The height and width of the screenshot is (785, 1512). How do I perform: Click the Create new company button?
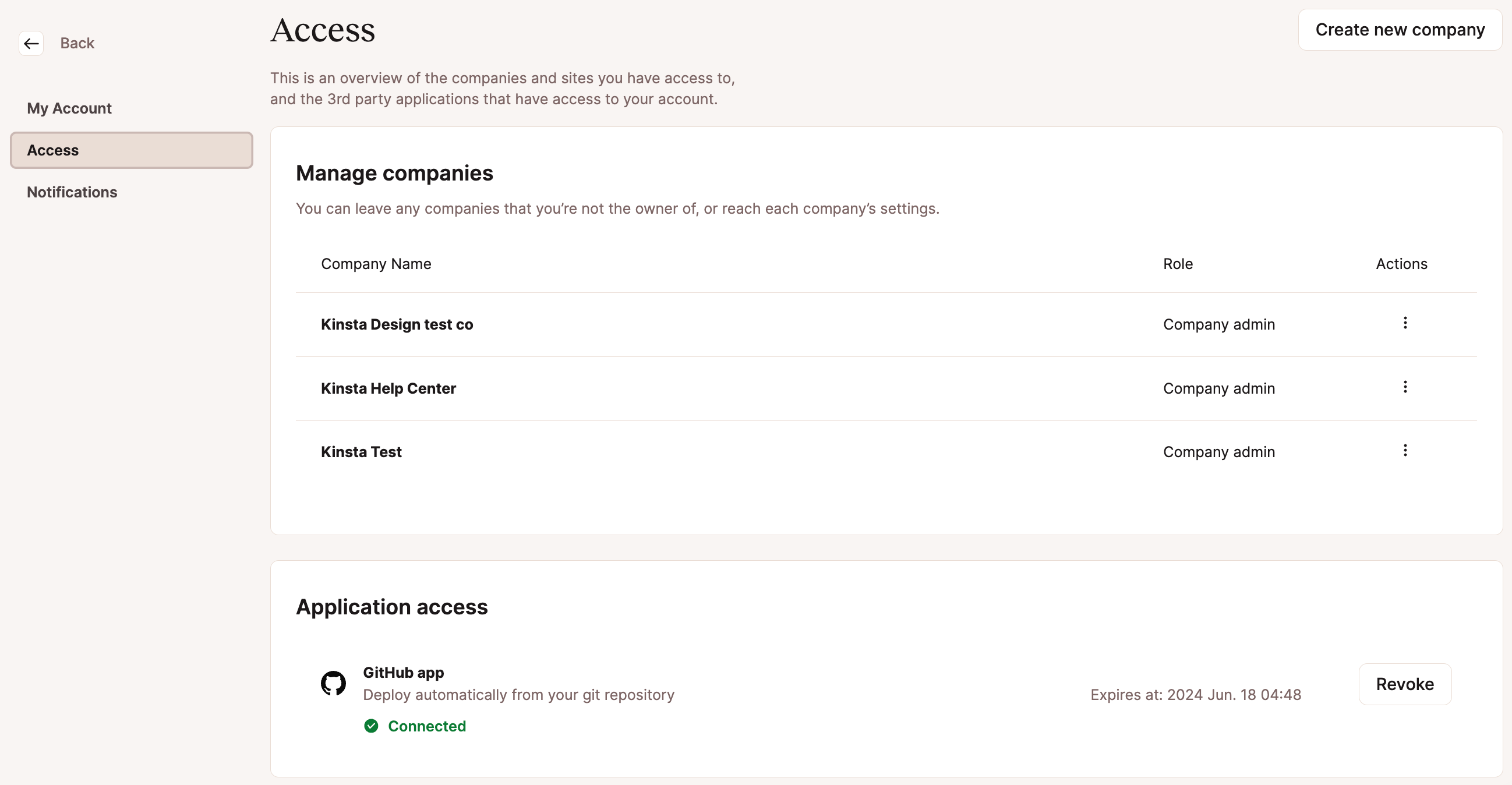click(1400, 29)
